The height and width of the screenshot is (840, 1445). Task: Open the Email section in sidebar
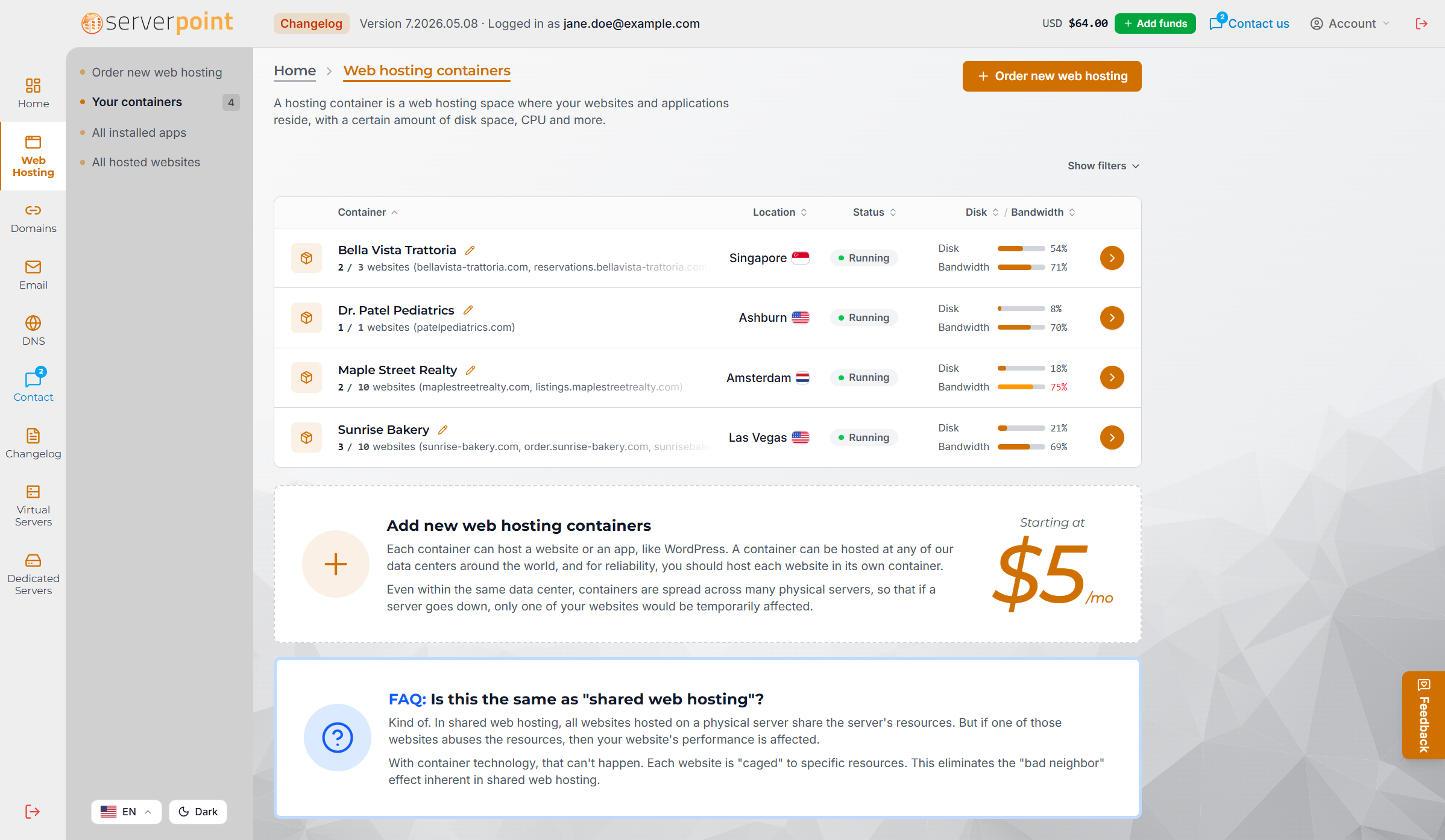coord(33,275)
